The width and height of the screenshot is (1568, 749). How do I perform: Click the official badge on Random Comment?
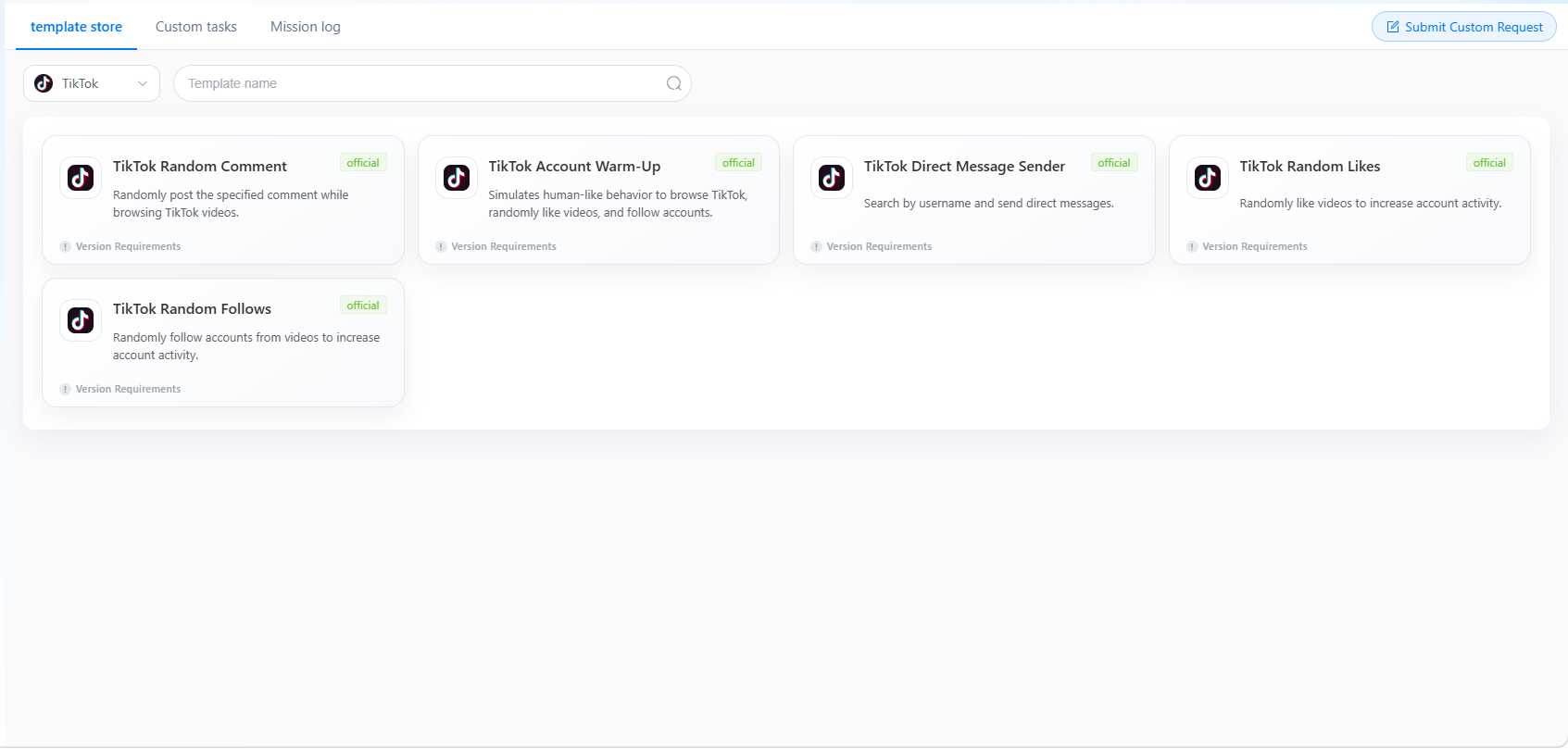363,163
